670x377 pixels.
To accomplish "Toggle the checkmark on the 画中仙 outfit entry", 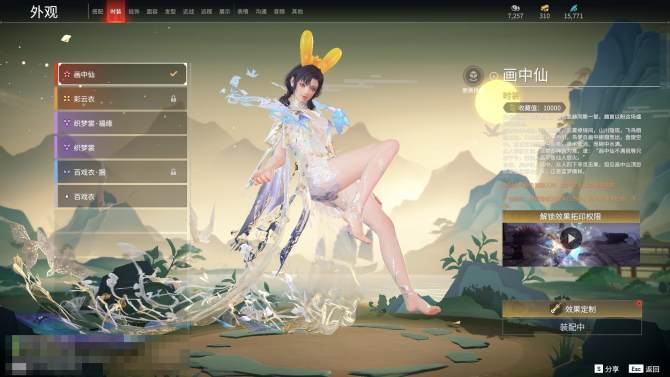I will click(173, 74).
